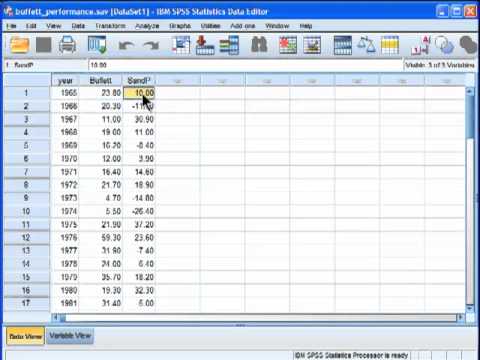
Task: Print the data with printer icon
Action: (67, 45)
